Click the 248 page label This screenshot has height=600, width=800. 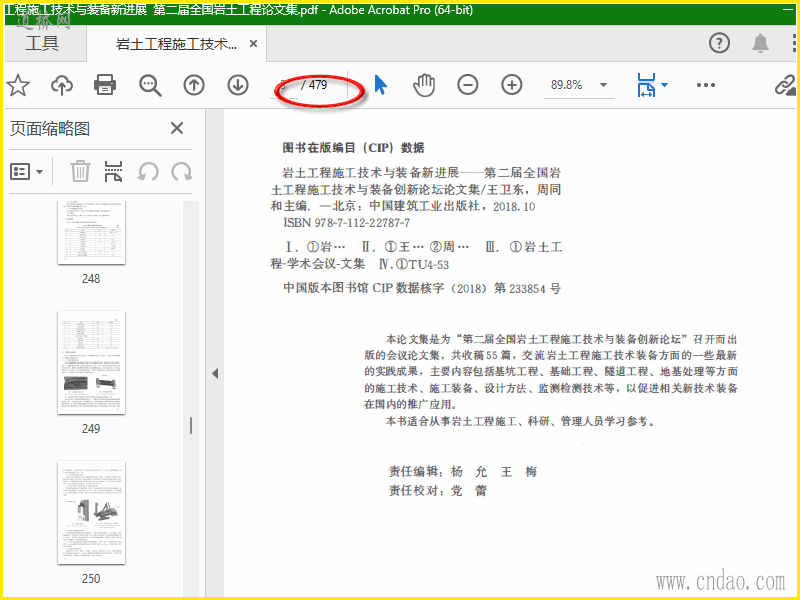click(91, 279)
